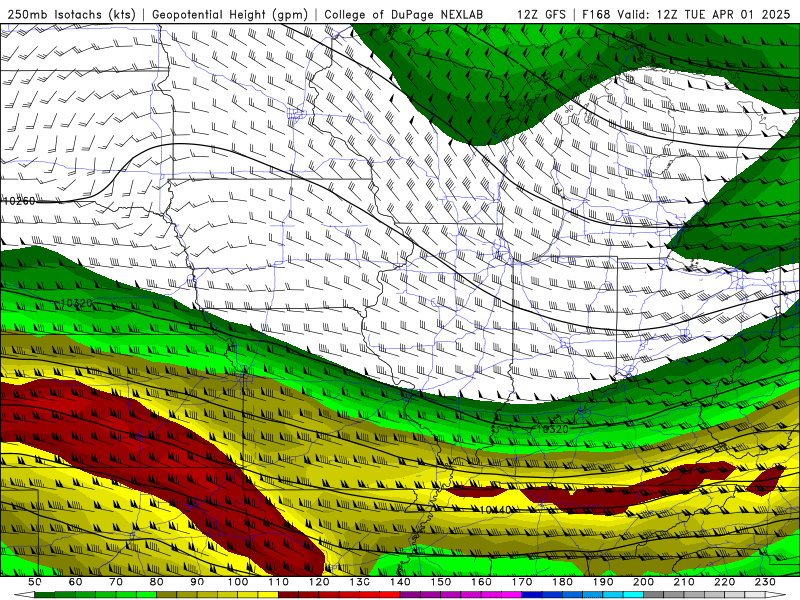800x600 pixels.
Task: Click the 'F168 Valid: 12Z TUE APR 01 2025' text
Action: pyautogui.click(x=686, y=14)
